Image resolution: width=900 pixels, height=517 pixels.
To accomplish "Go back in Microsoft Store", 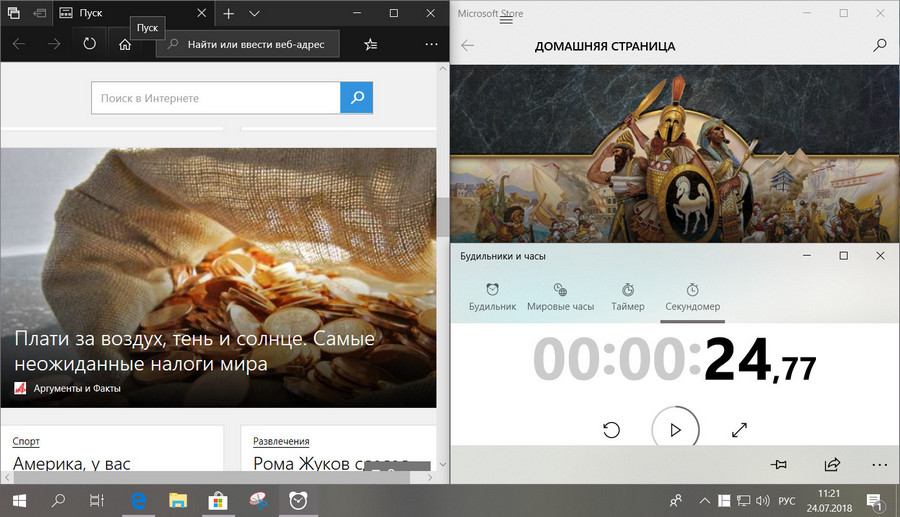I will point(468,45).
